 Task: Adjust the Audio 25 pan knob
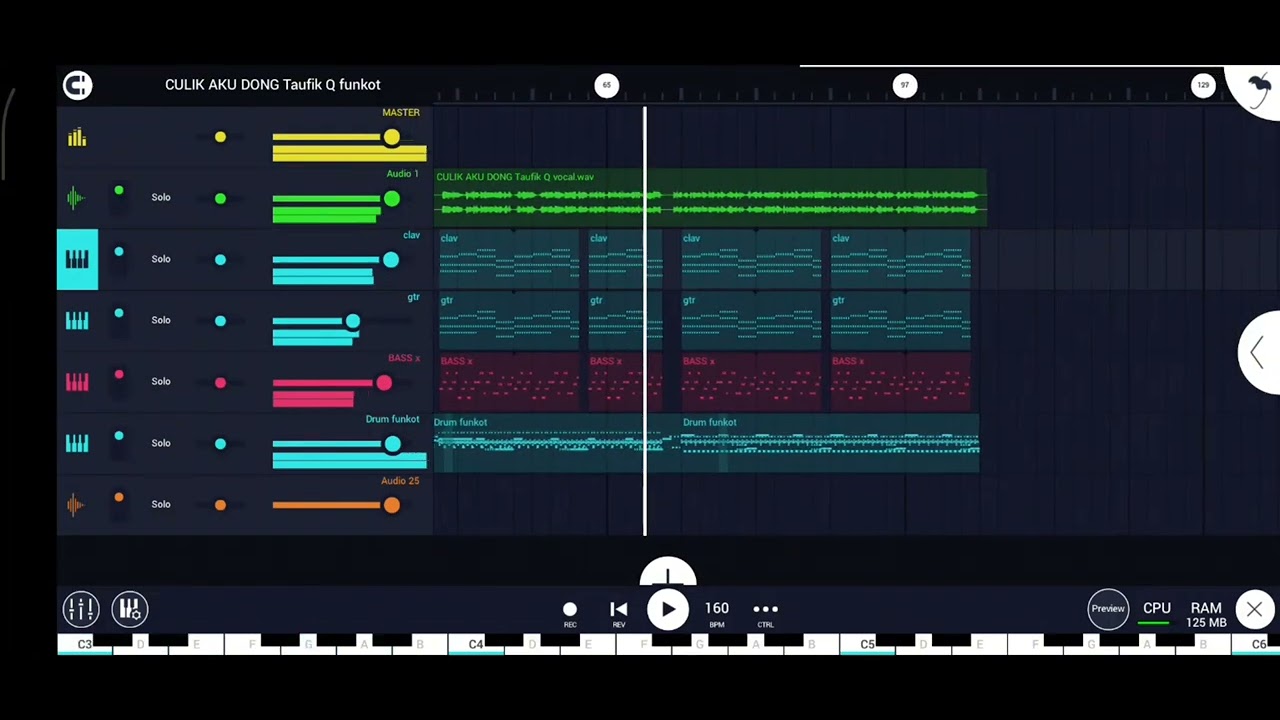(220, 505)
